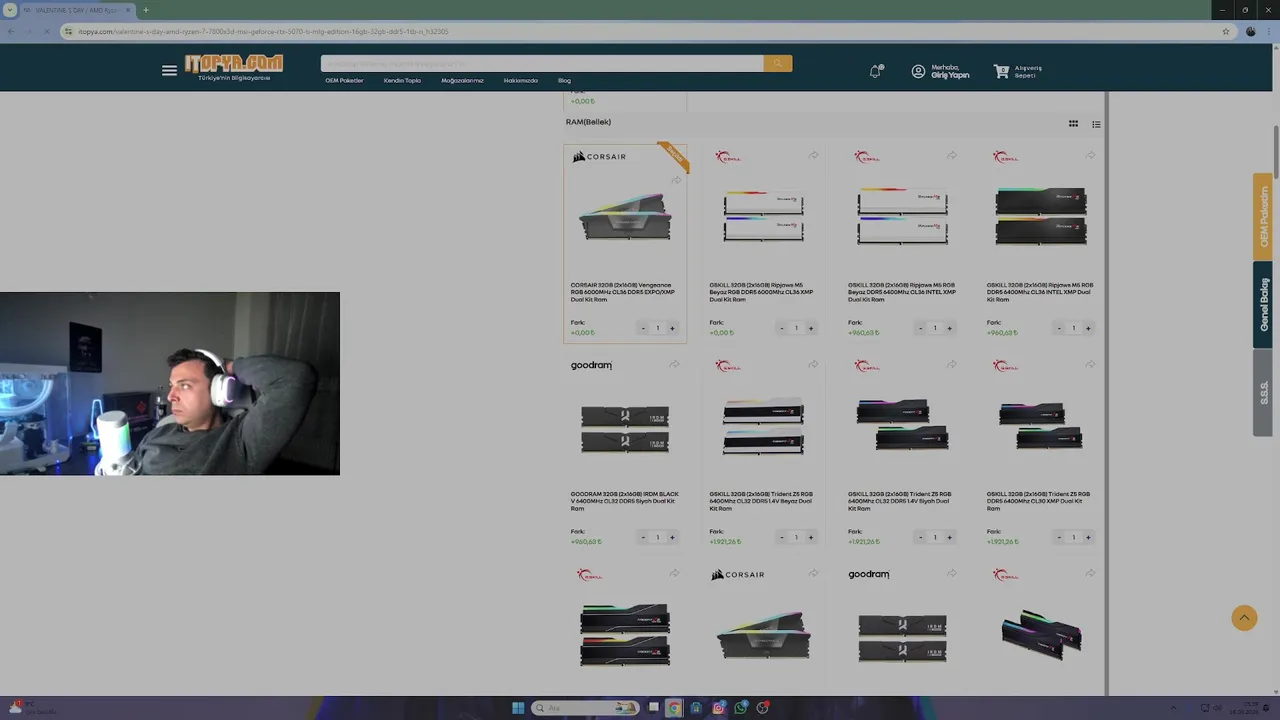
Task: Switch the RAM list to grid view
Action: (1073, 124)
